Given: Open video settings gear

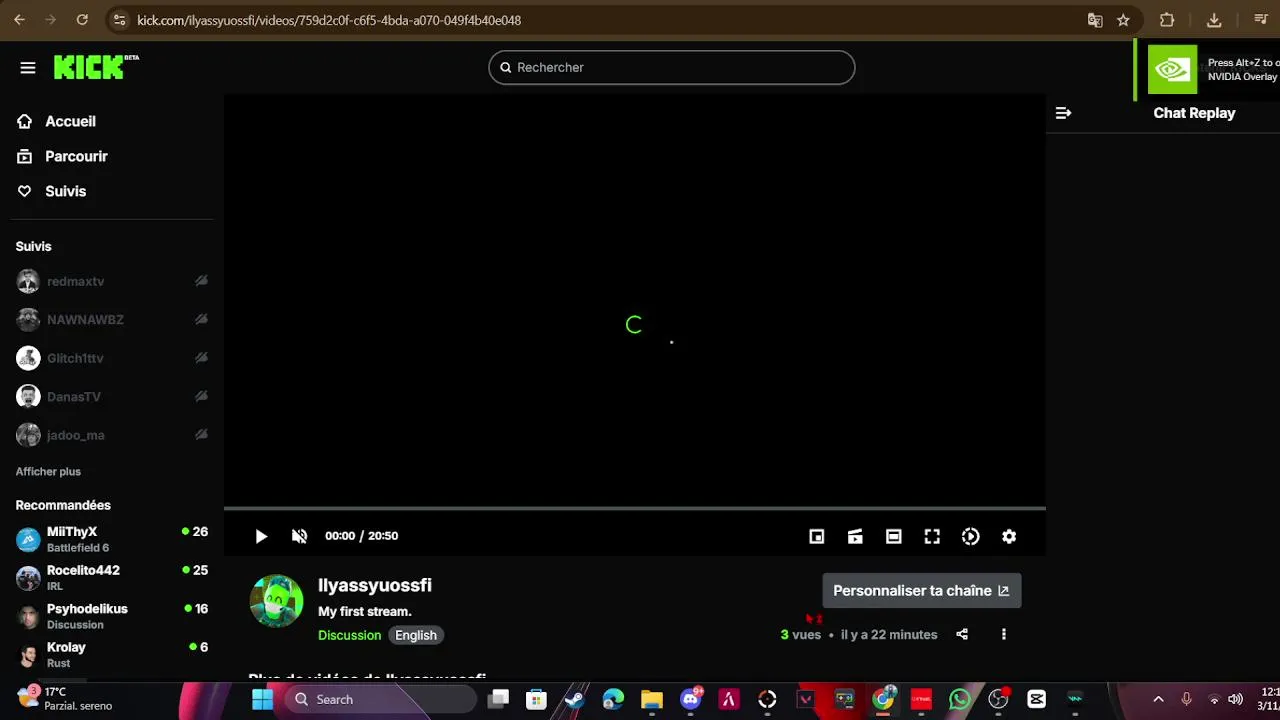Looking at the screenshot, I should tap(1009, 536).
